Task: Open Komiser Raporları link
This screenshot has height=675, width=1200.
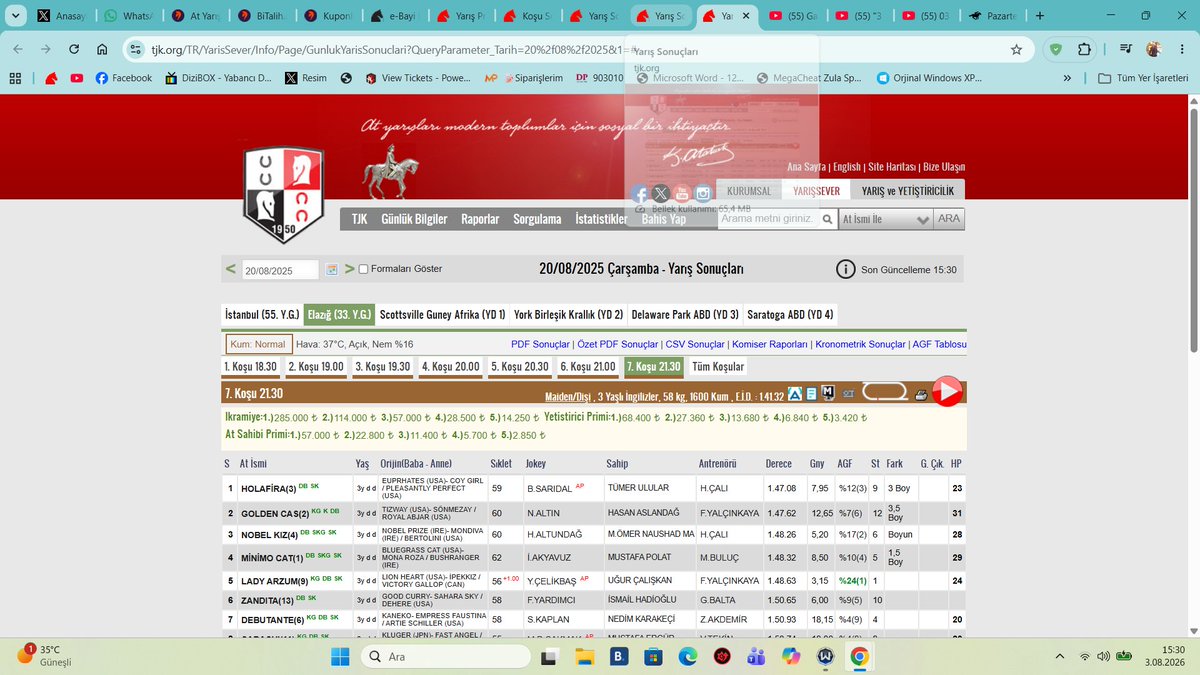Action: [770, 344]
